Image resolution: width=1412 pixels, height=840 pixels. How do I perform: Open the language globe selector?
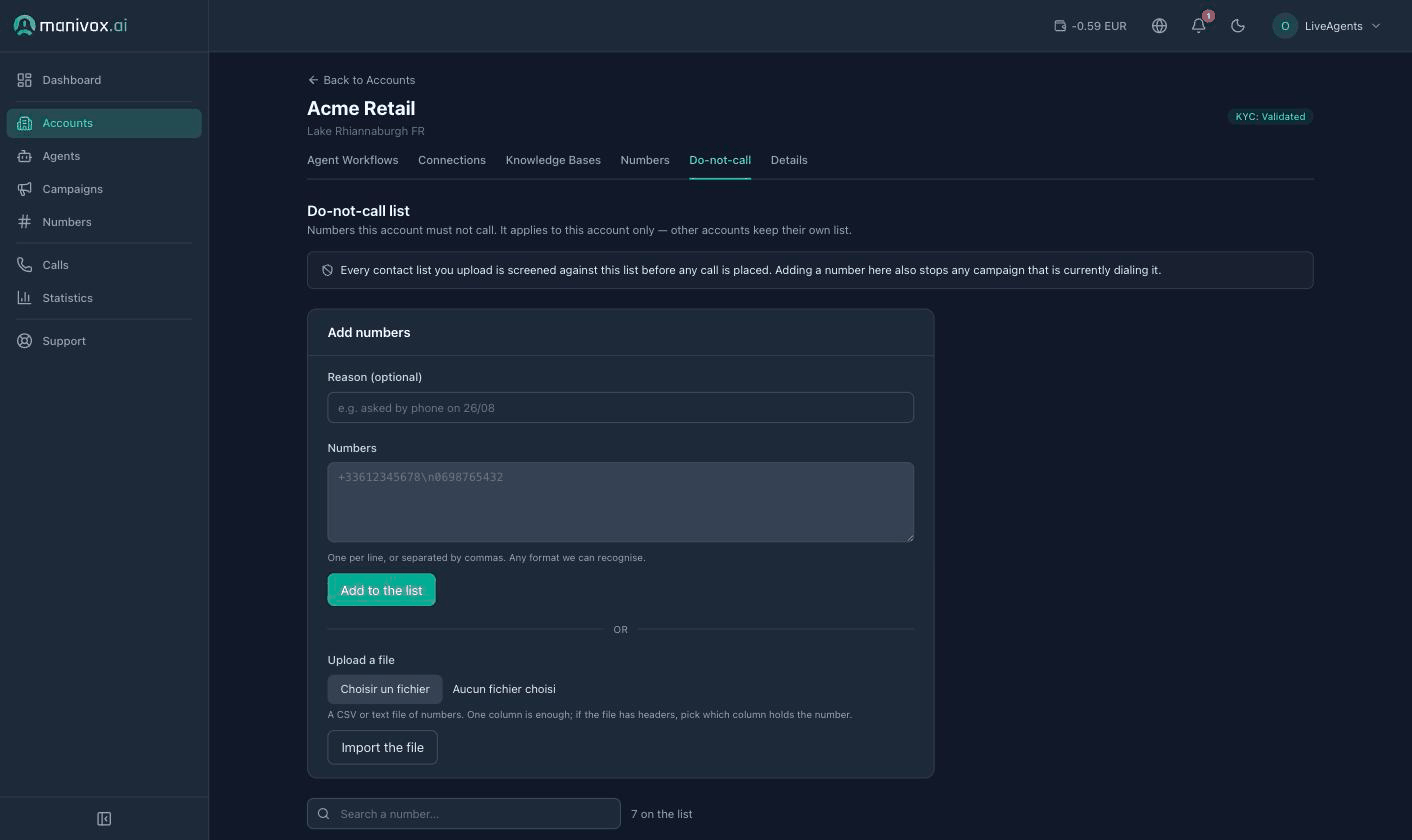[x=1159, y=26]
